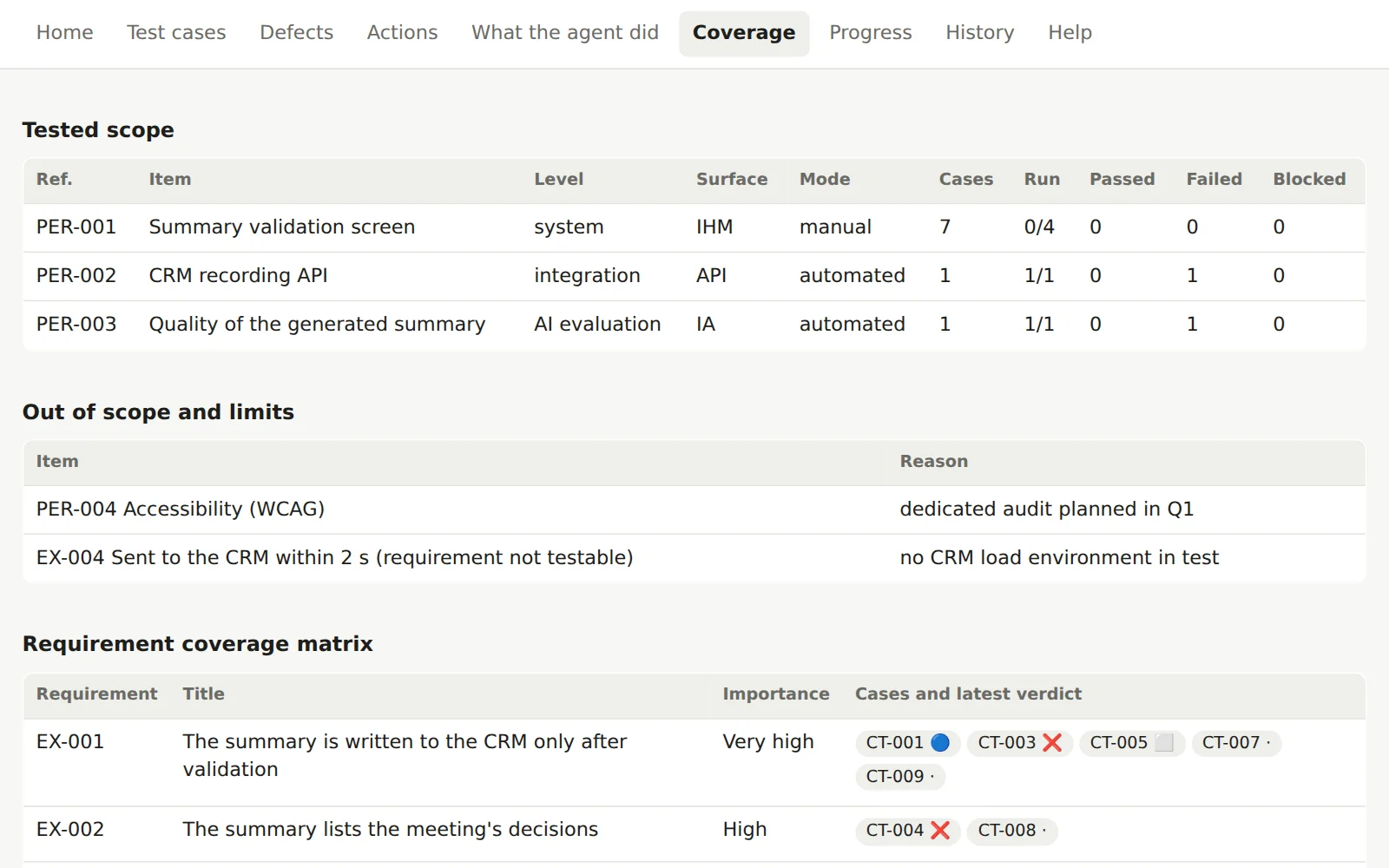Click the Importance column header

776,694
